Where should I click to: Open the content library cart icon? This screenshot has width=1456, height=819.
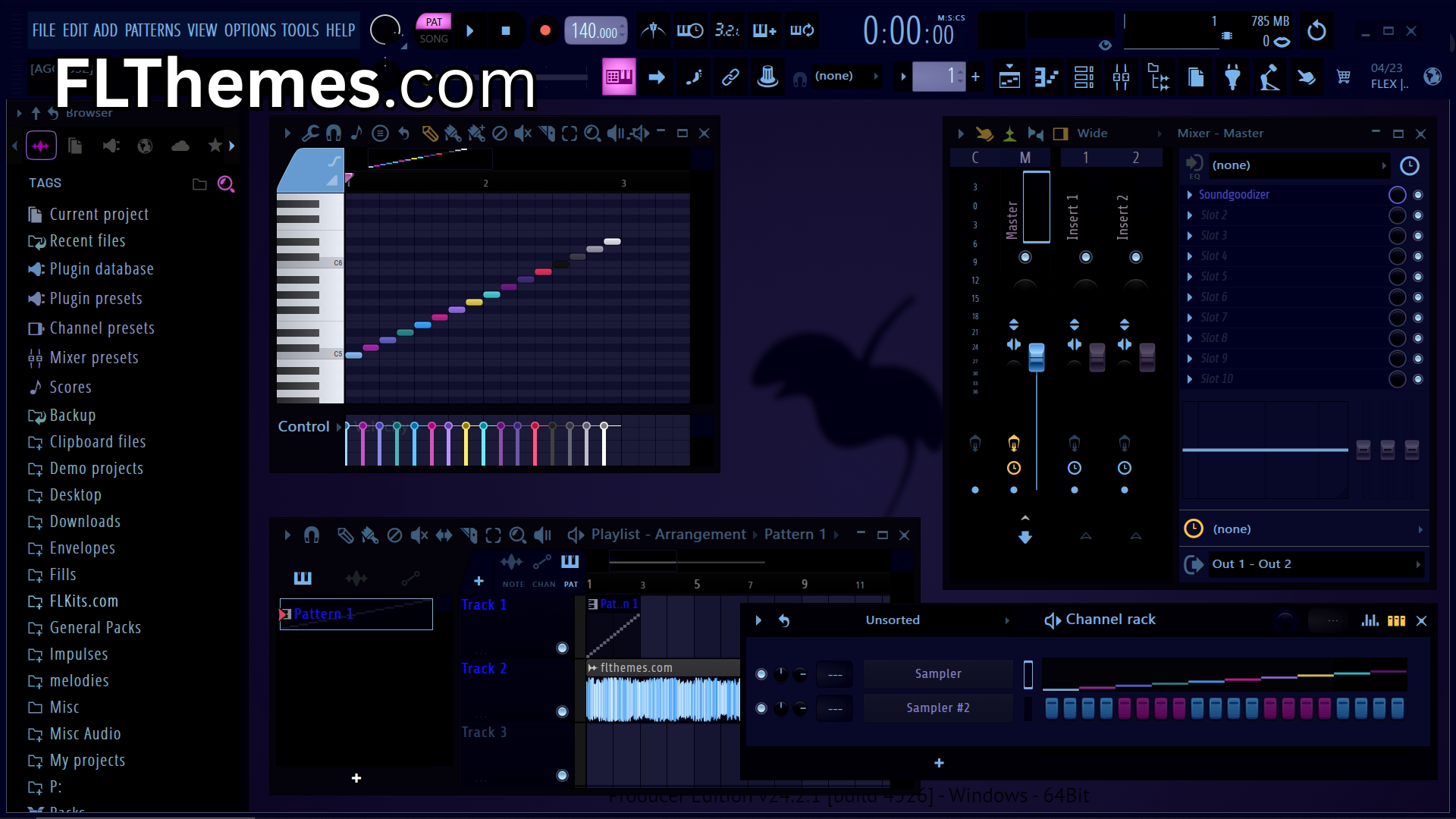(1344, 77)
